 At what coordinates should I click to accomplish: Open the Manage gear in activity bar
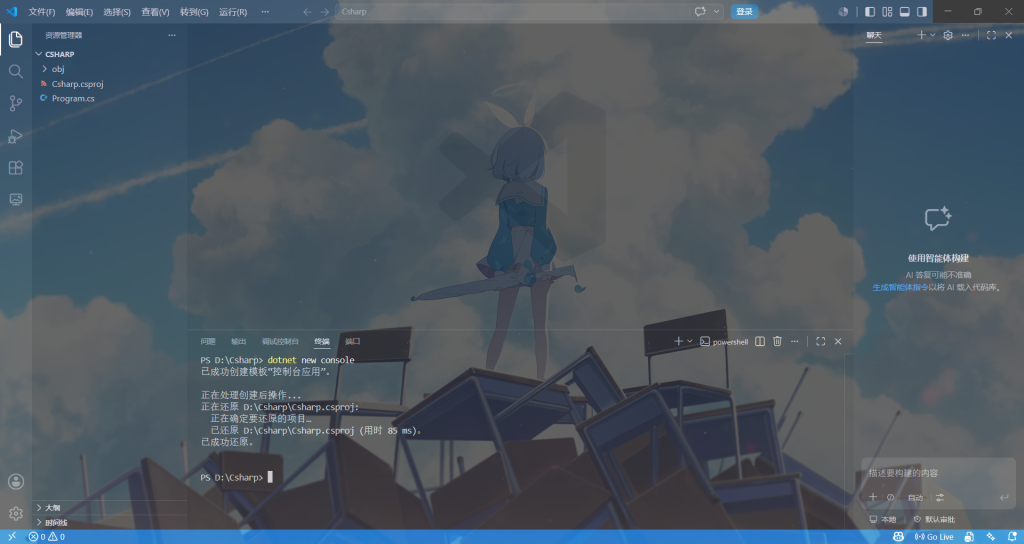[x=16, y=513]
